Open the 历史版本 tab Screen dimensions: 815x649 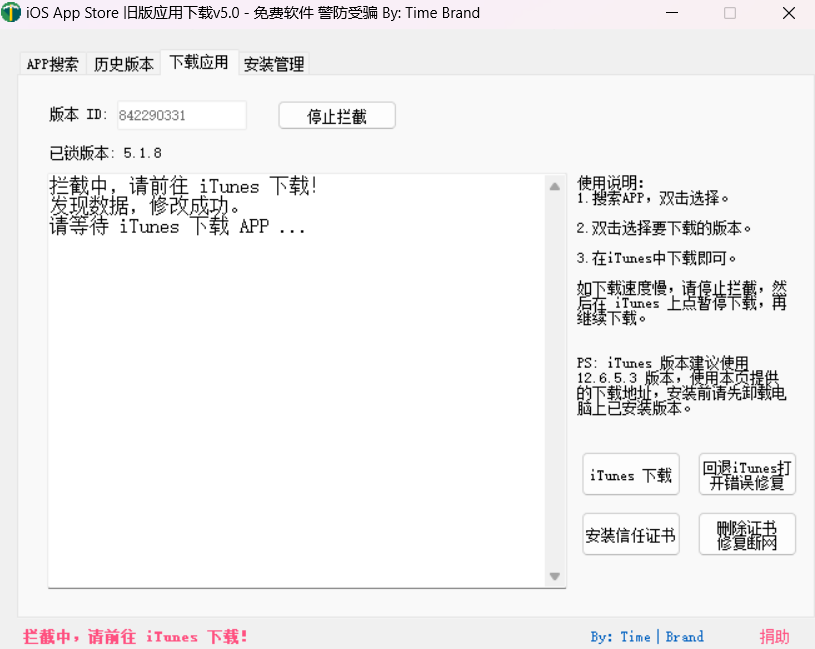coord(123,64)
